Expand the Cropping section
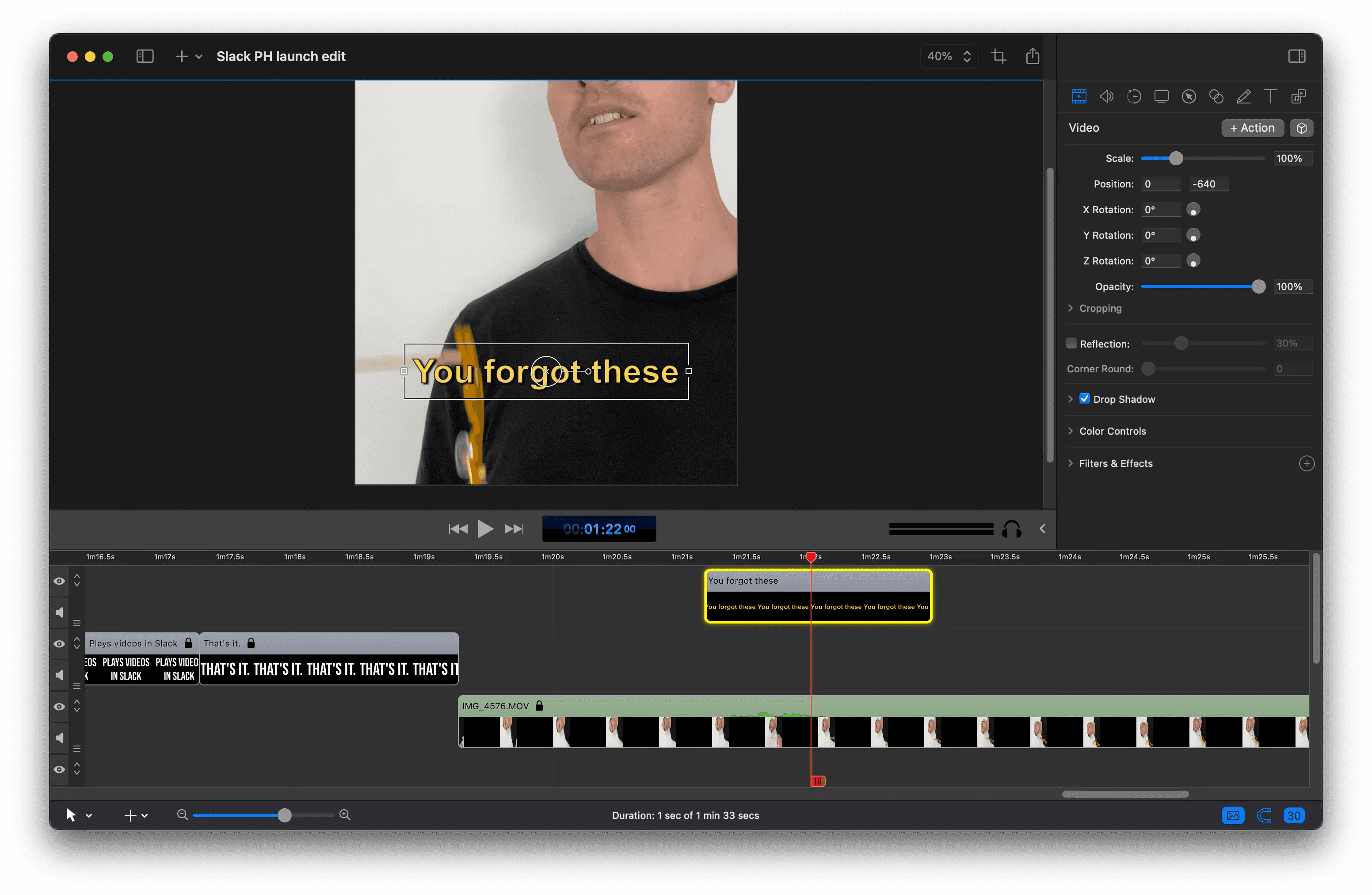Image resolution: width=1372 pixels, height=895 pixels. (x=1071, y=308)
